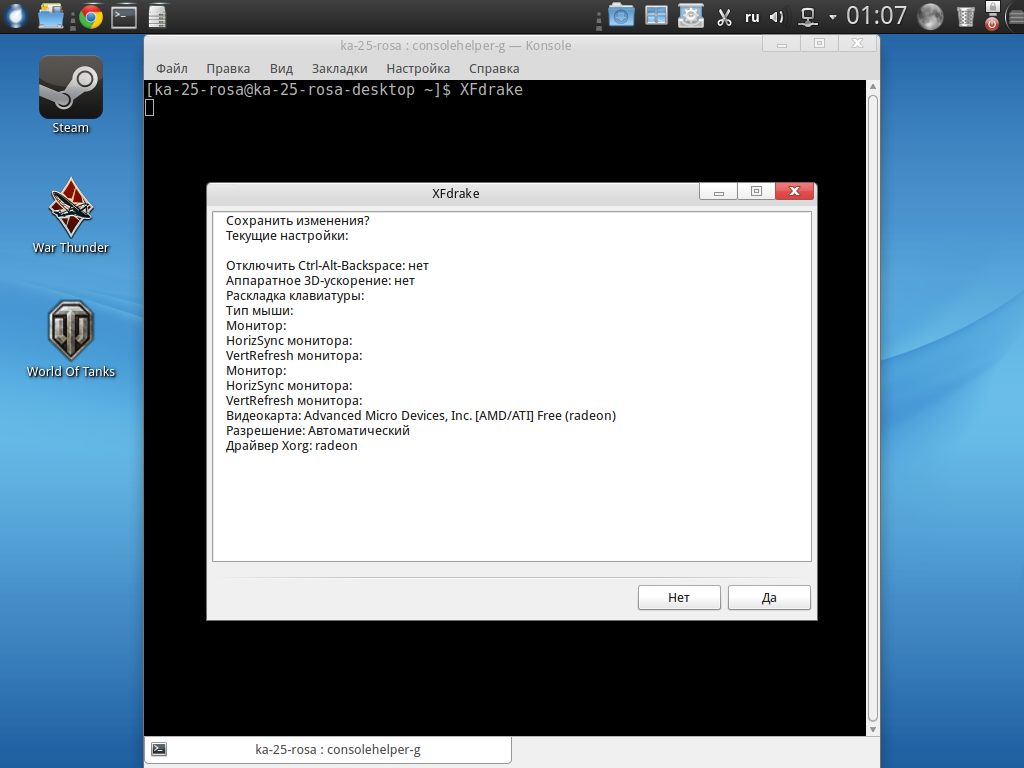Open the file manager folder icon in panel
The height and width of the screenshot is (768, 1024).
pos(51,16)
